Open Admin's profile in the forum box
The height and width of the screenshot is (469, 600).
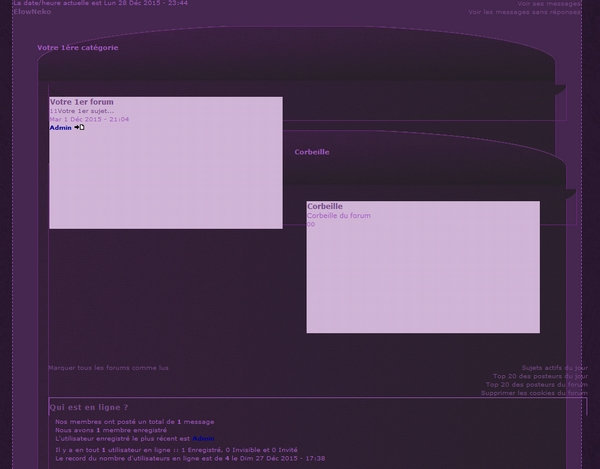60,128
